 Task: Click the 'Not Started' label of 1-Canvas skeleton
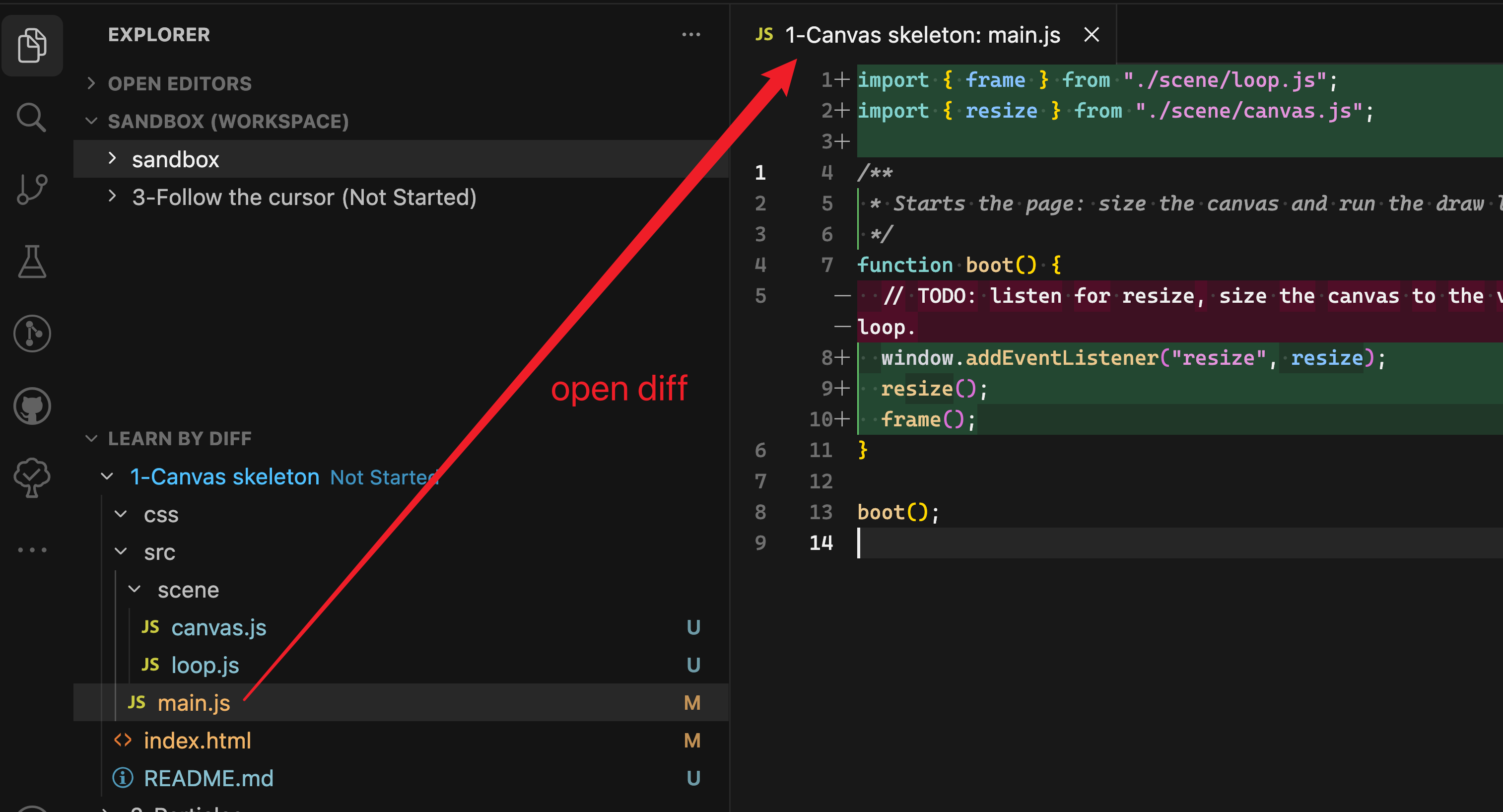tap(385, 478)
